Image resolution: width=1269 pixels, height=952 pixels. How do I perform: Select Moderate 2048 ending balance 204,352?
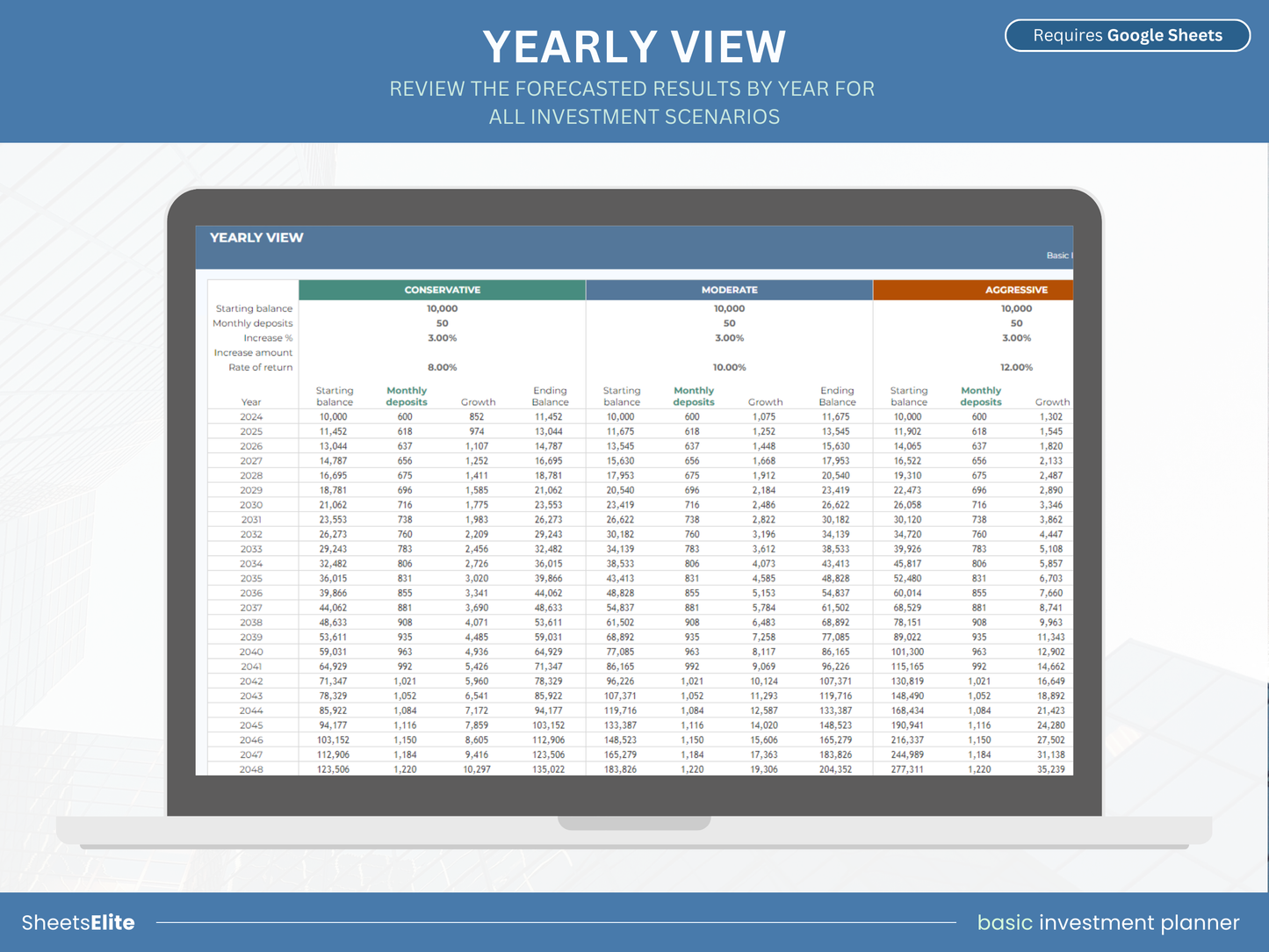click(x=835, y=769)
